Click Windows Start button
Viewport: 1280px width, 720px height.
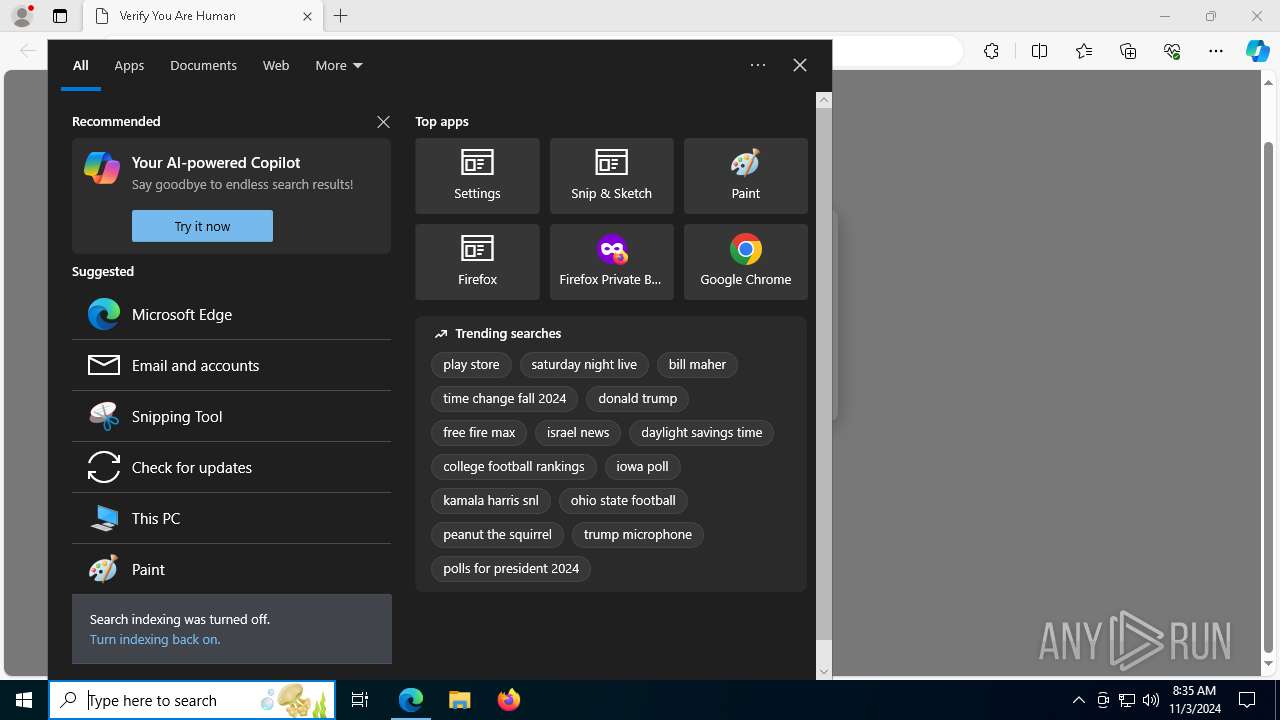click(x=24, y=700)
